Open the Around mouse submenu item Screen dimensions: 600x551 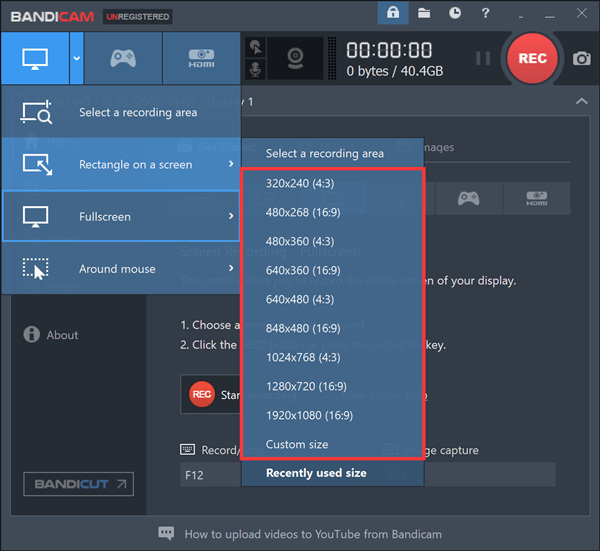click(x=121, y=268)
